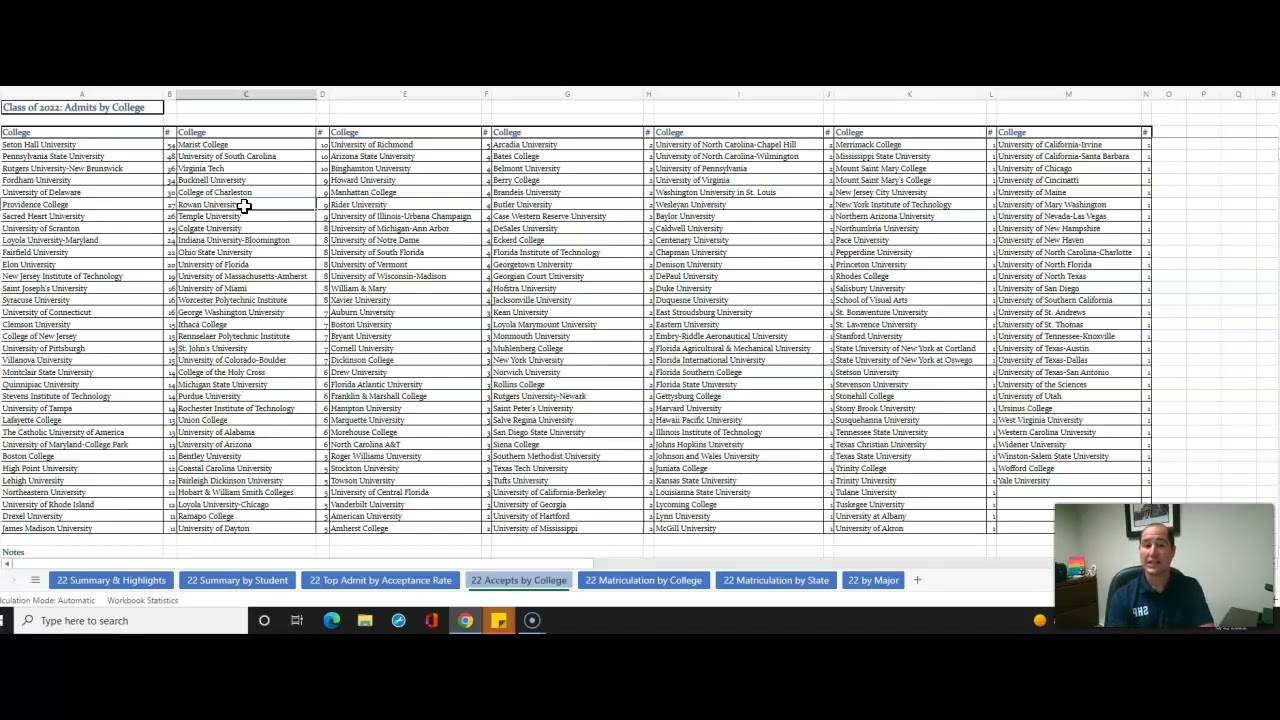Select Duke University cell
Image resolution: width=1280 pixels, height=720 pixels.
point(738,289)
